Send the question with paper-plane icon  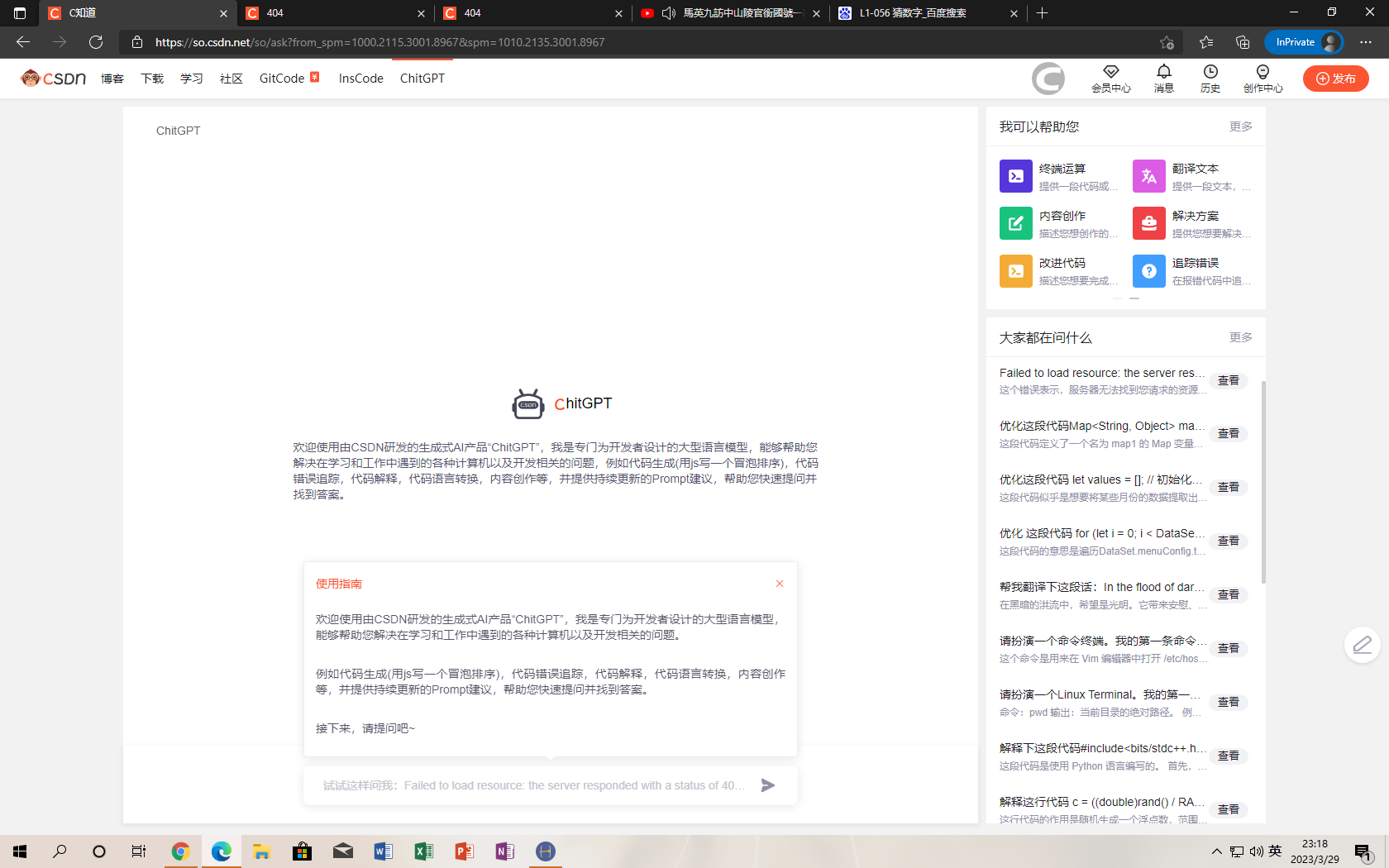[x=768, y=785]
